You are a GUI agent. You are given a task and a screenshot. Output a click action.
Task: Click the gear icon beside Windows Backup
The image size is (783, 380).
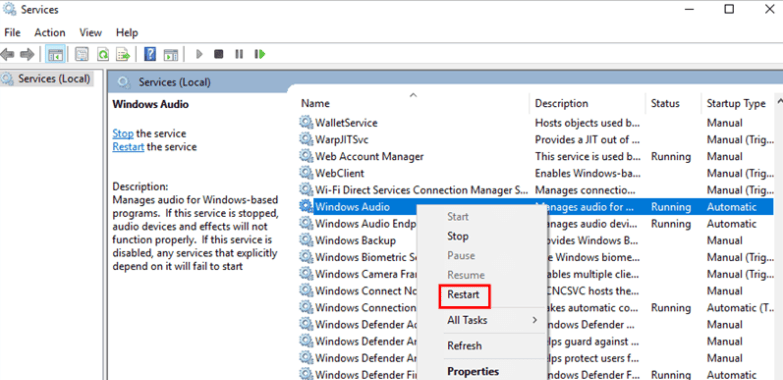click(x=306, y=240)
